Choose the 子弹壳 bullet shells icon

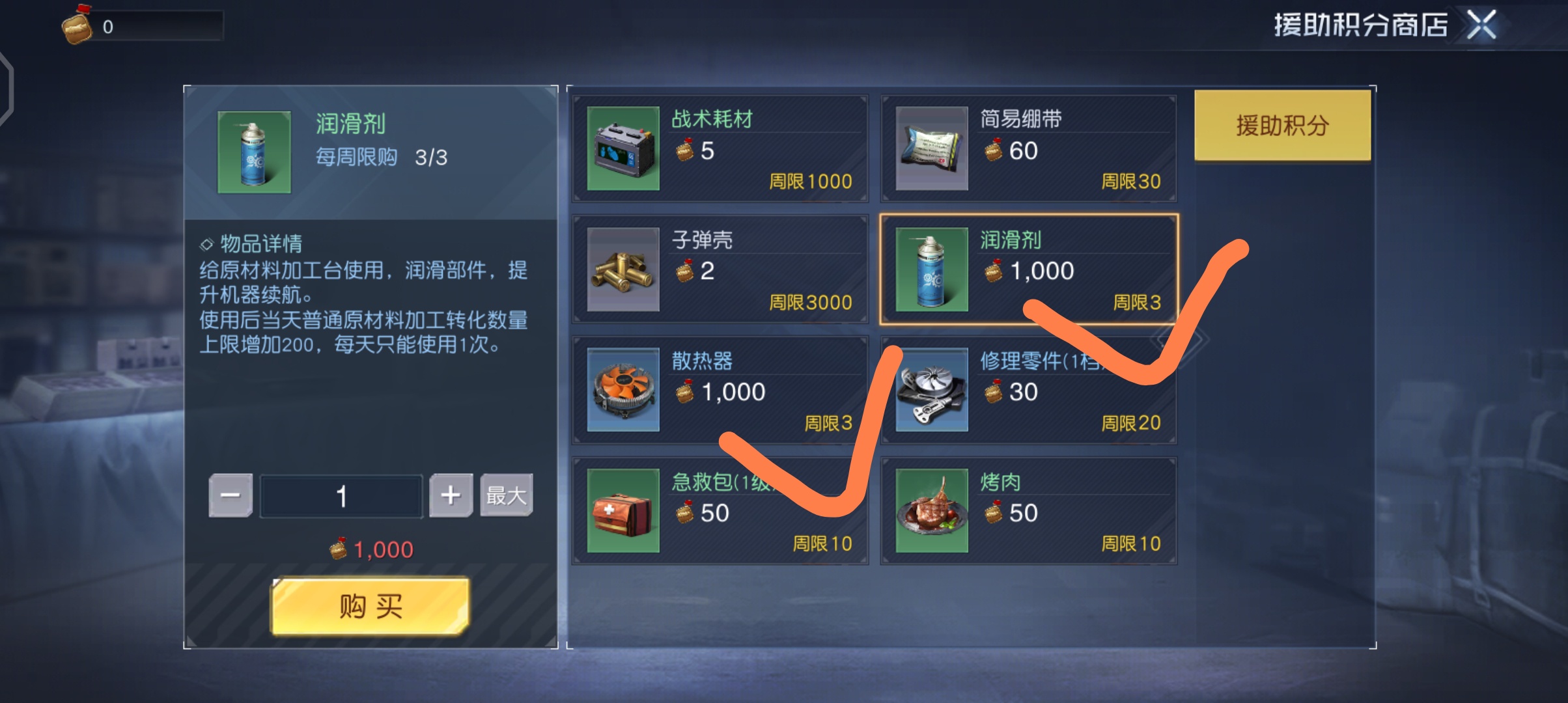(623, 269)
